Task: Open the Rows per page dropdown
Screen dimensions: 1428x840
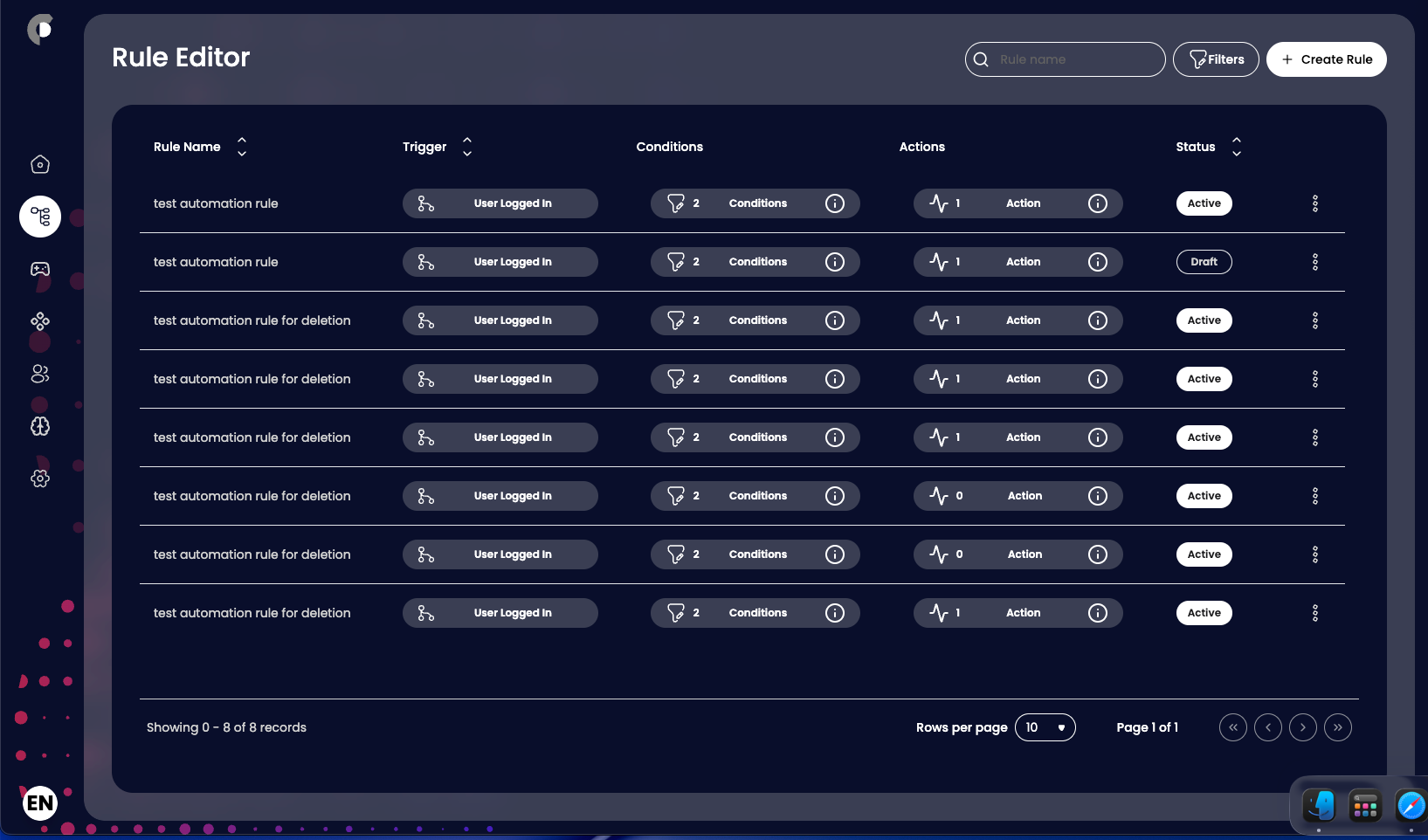Action: (1045, 726)
